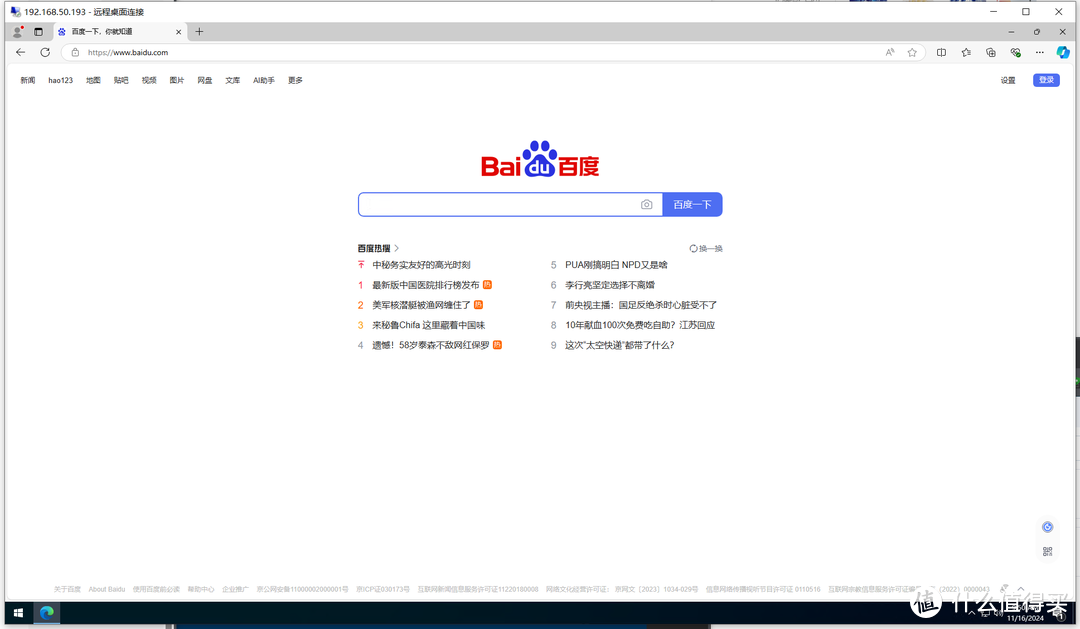Open browser extensions icon in toolbar
Image resolution: width=1080 pixels, height=629 pixels.
[990, 52]
